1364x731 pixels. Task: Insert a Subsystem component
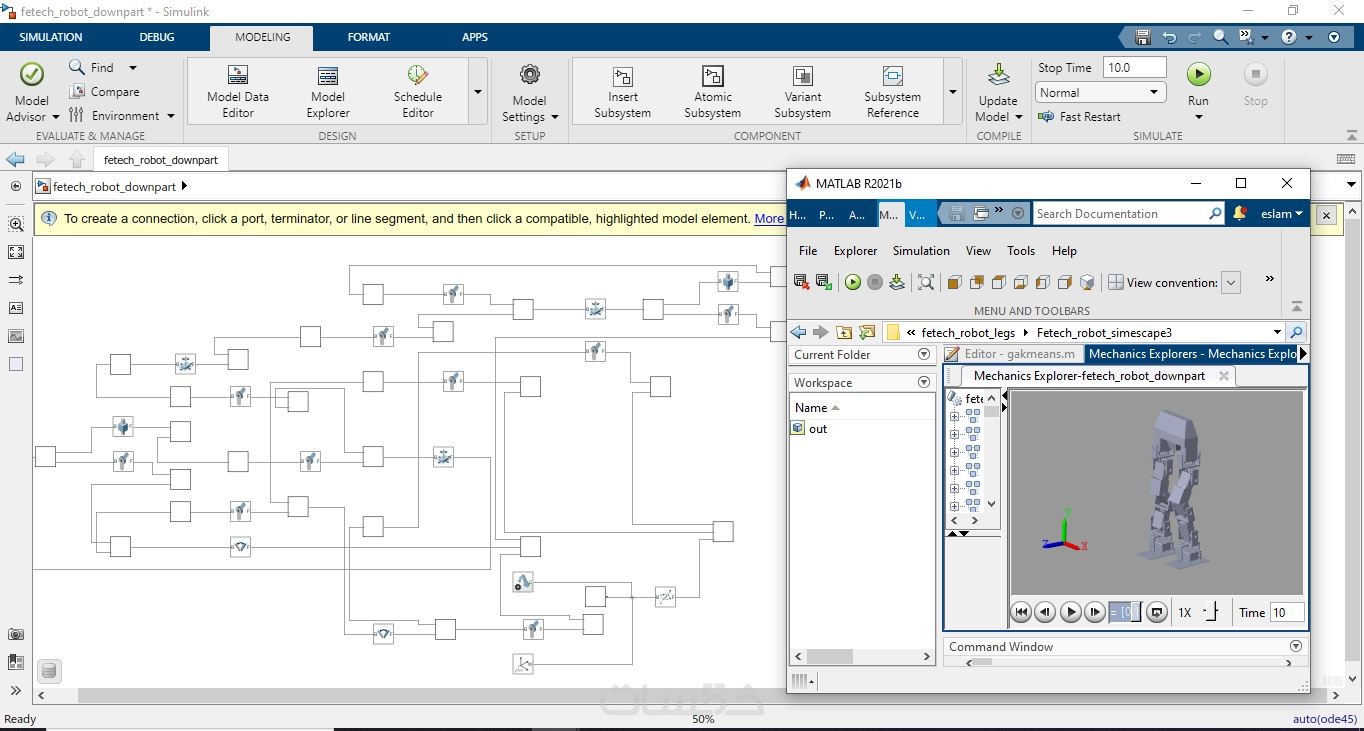click(623, 92)
